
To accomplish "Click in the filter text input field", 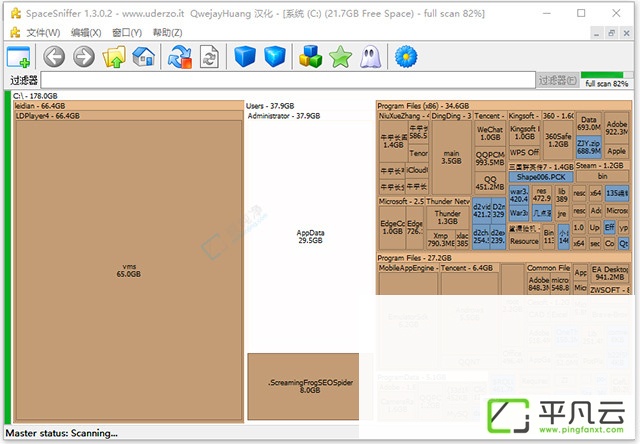I will pyautogui.click(x=288, y=80).
